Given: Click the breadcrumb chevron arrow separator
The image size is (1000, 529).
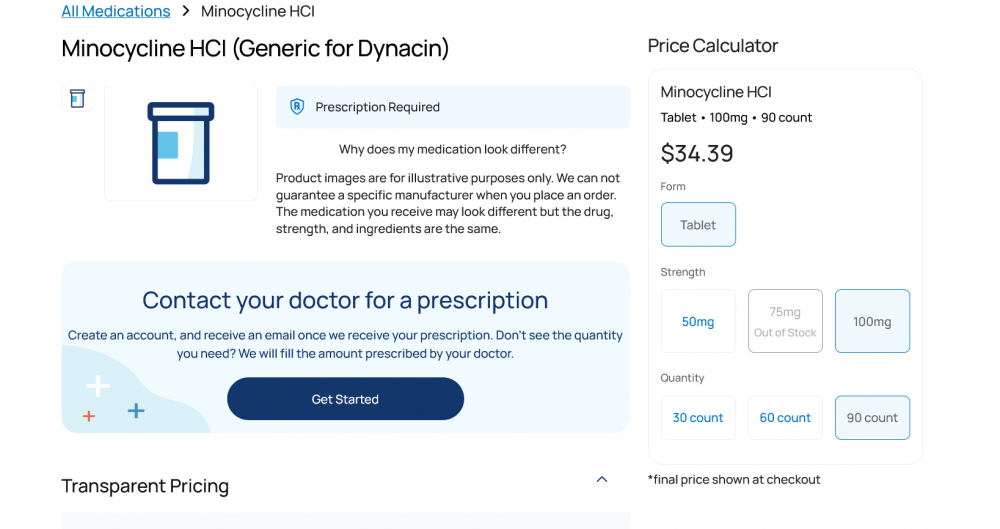Looking at the screenshot, I should 186,12.
